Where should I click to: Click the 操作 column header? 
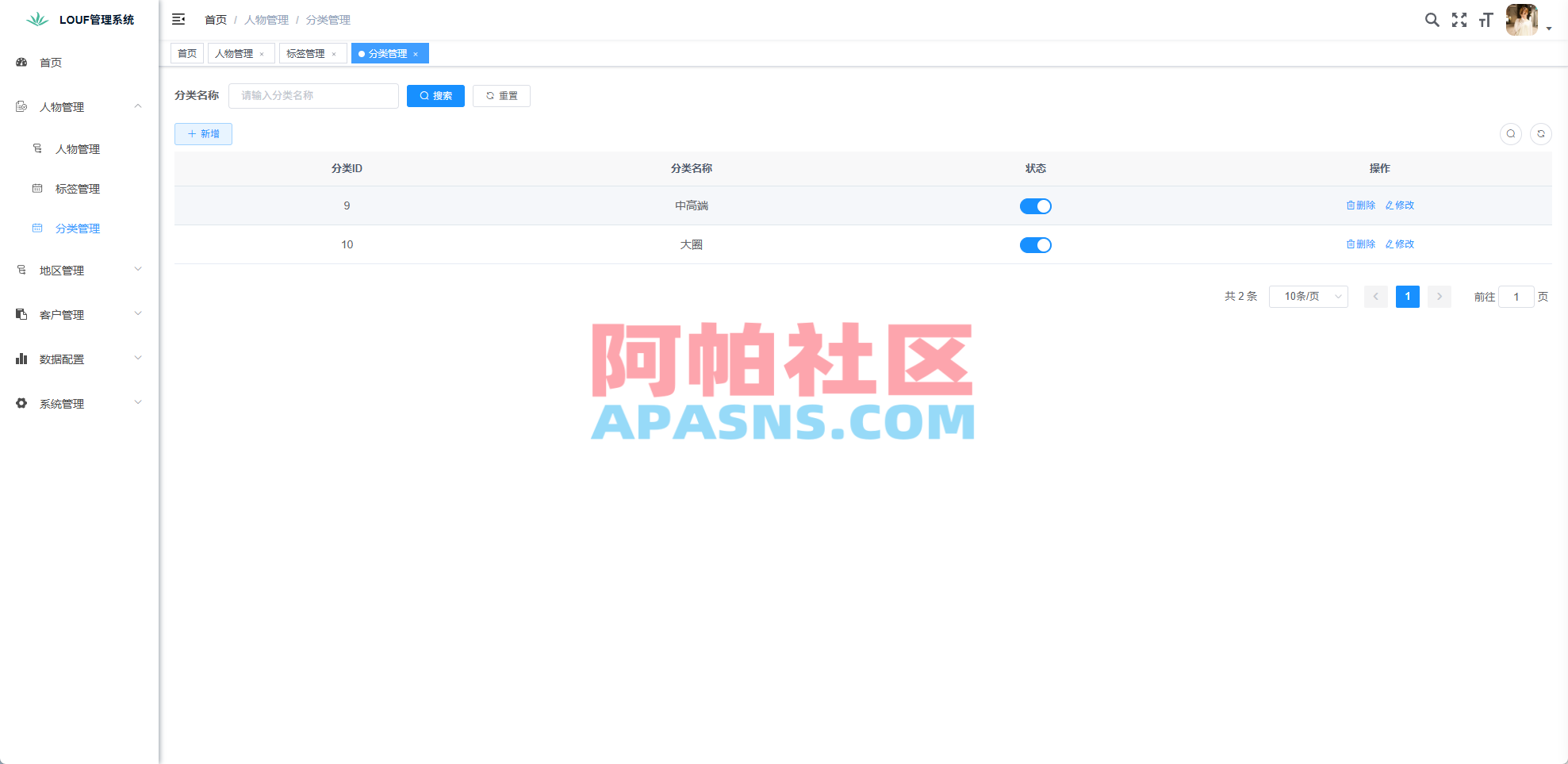[x=1380, y=168]
